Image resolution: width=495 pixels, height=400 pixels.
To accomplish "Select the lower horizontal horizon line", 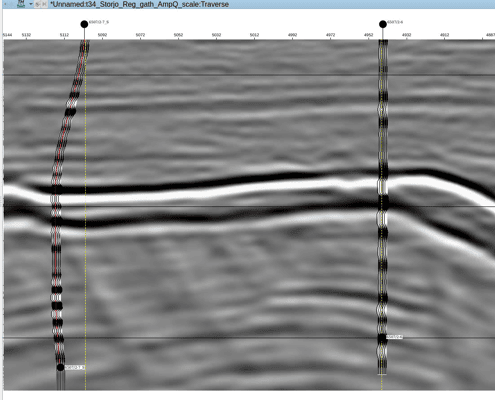I will click(249, 338).
